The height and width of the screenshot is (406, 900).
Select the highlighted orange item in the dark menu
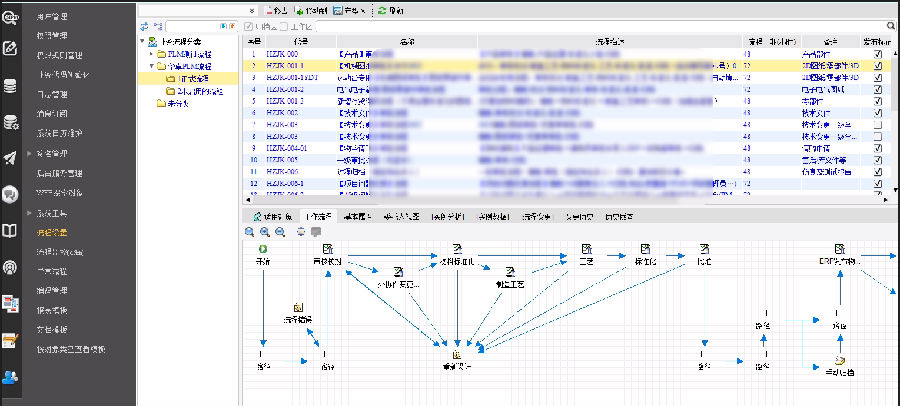point(52,233)
